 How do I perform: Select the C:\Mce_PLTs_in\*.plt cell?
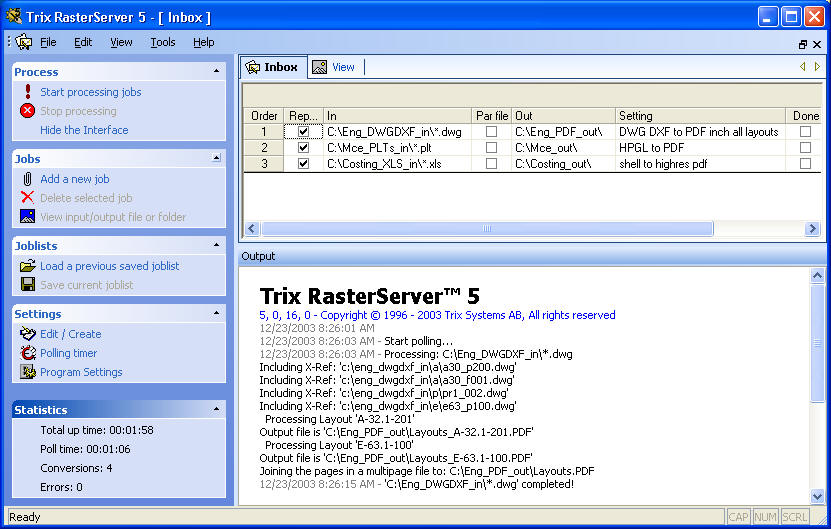point(397,147)
